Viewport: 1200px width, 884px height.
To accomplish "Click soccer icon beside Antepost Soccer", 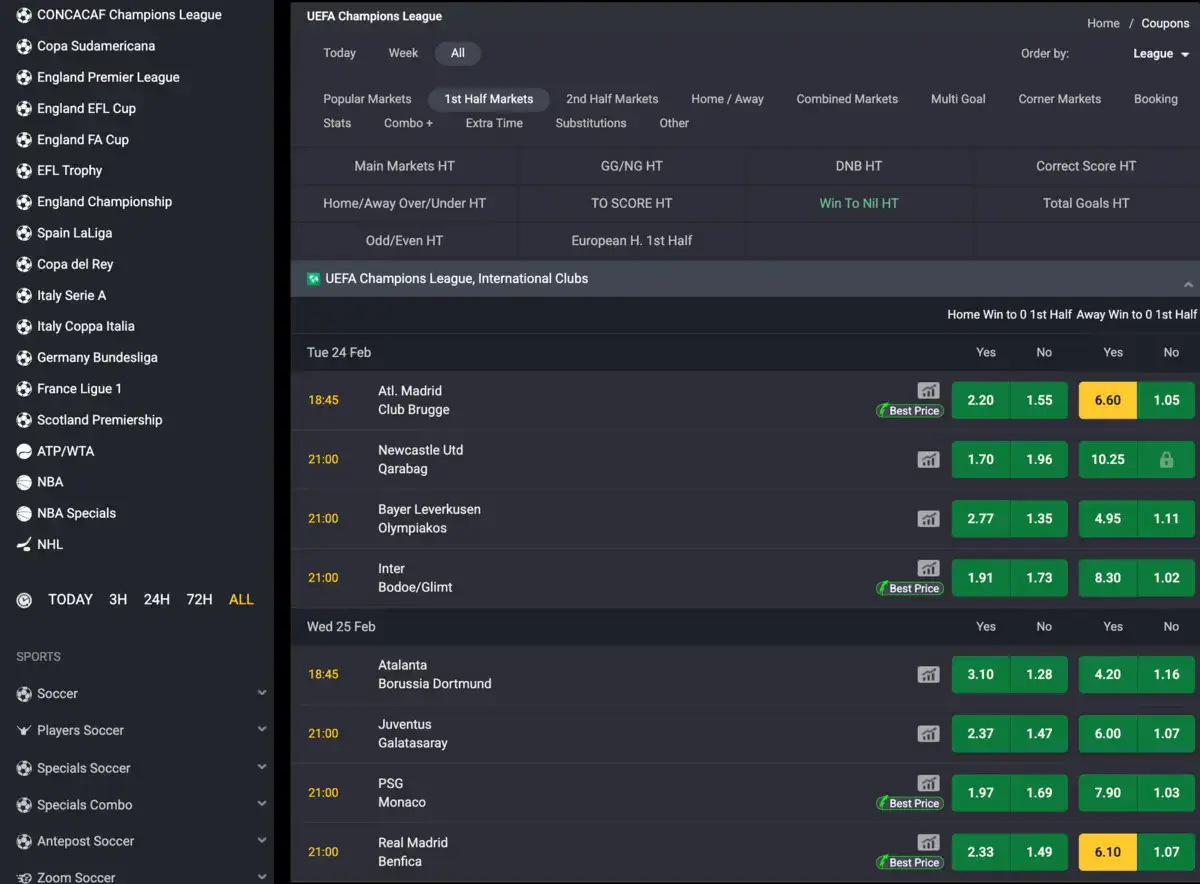I will [24, 842].
